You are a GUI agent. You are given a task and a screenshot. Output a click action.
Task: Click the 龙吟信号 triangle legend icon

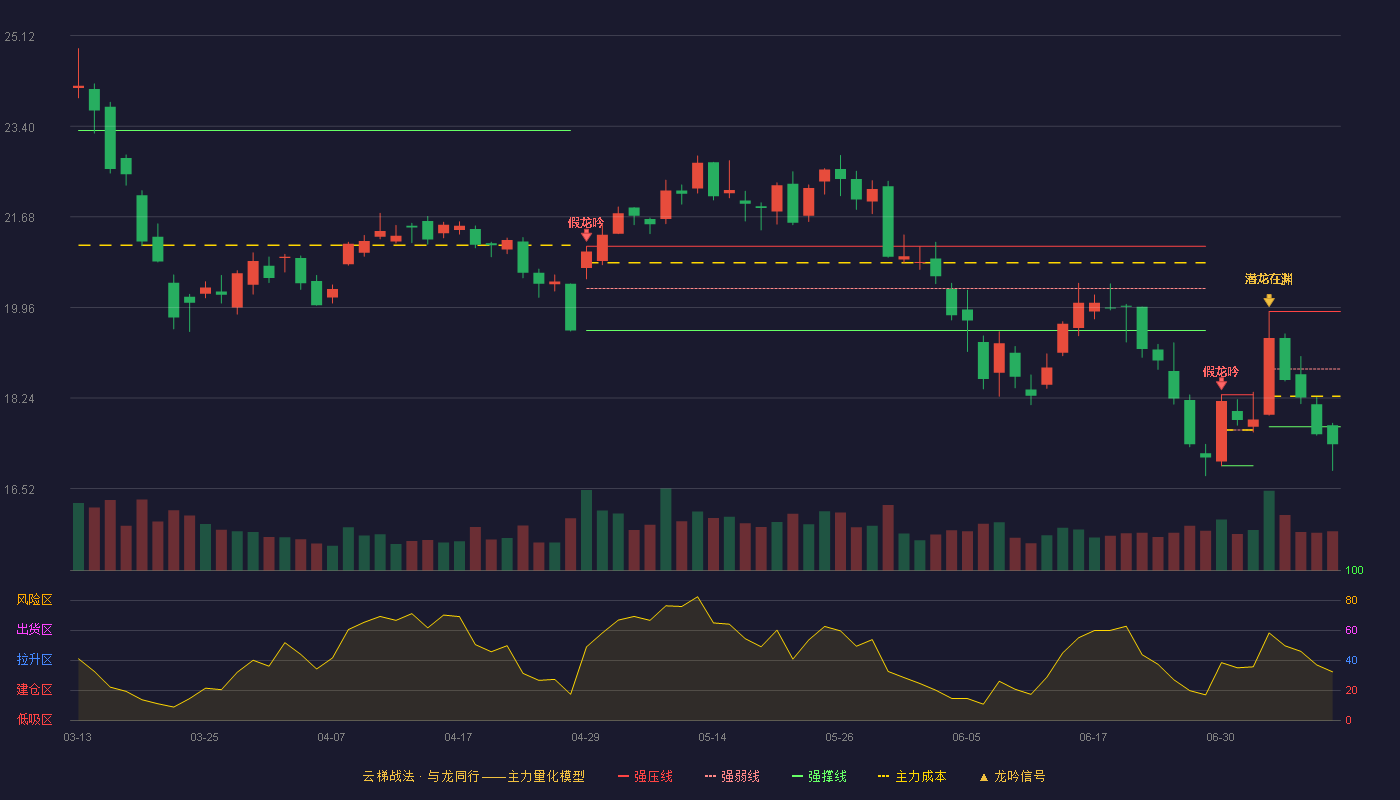(984, 776)
